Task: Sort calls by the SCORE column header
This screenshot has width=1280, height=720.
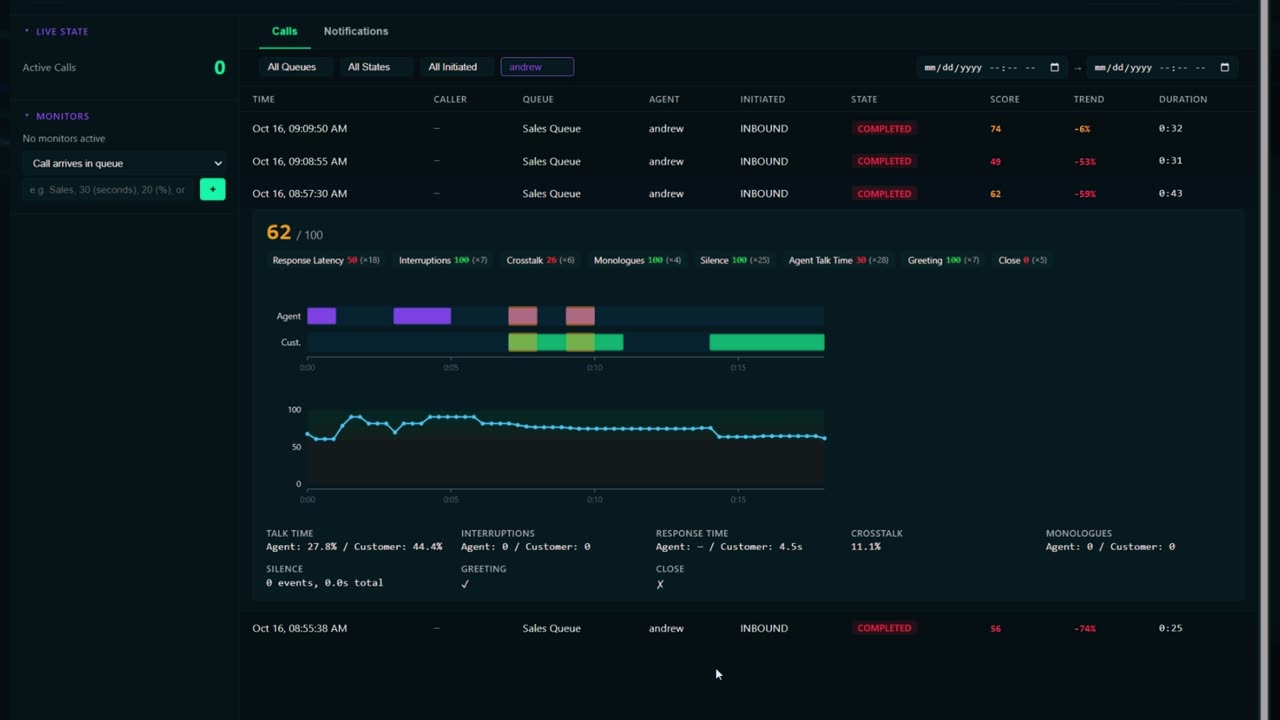Action: tap(1005, 99)
